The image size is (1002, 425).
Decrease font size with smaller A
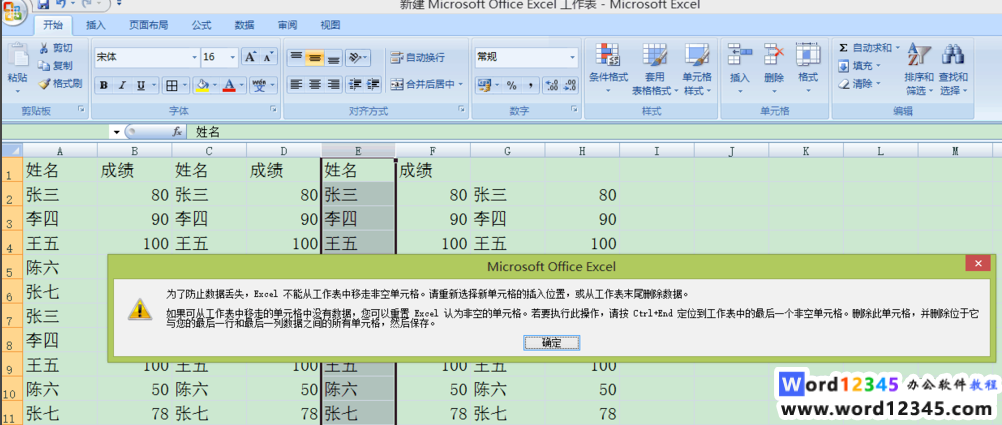(268, 57)
